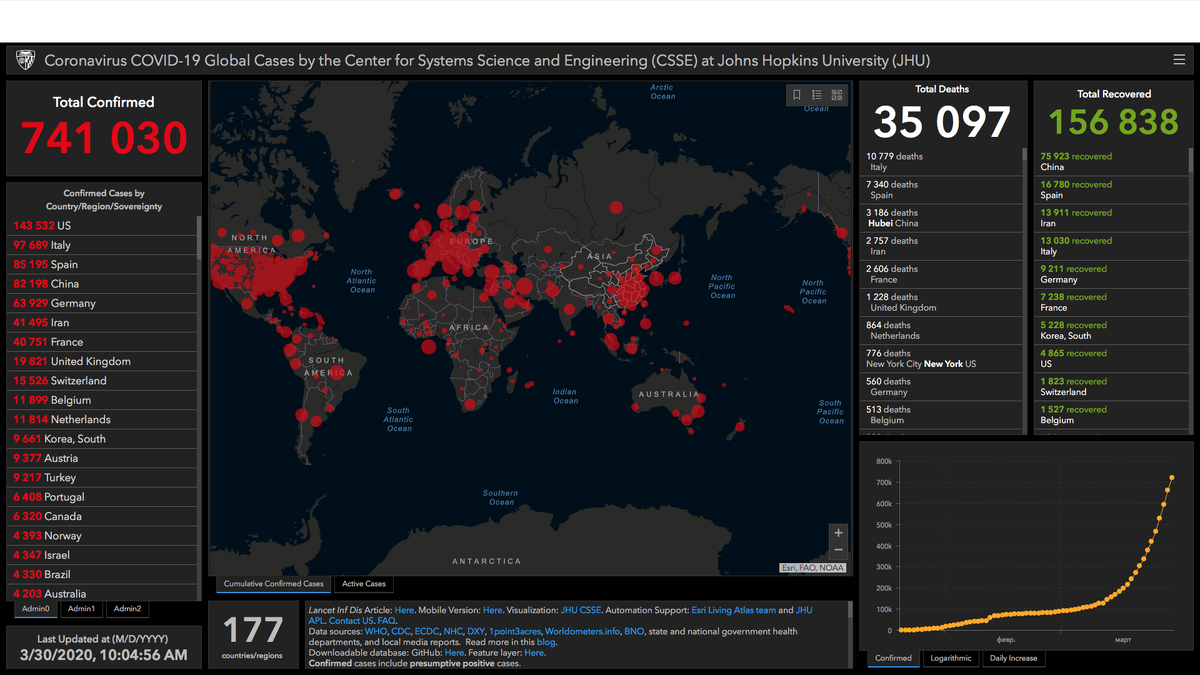This screenshot has height=675, width=1200.
Task: Select the Admin1 tab
Action: click(x=82, y=608)
